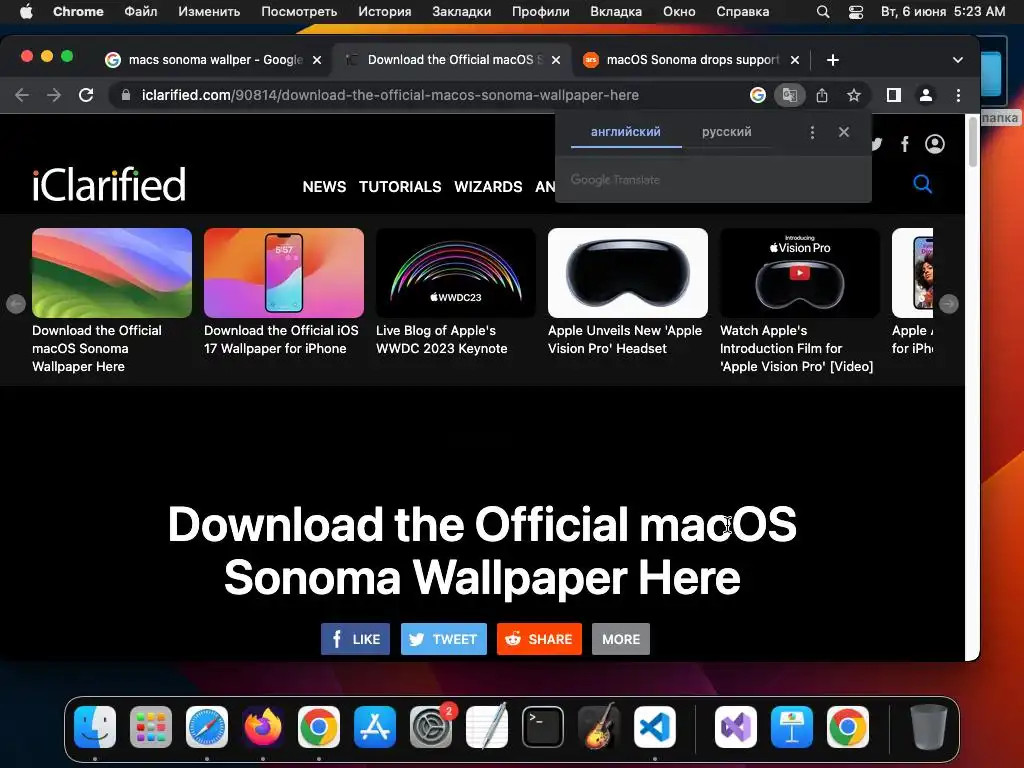
Task: Open GarageBand from the Dock
Action: tap(599, 727)
